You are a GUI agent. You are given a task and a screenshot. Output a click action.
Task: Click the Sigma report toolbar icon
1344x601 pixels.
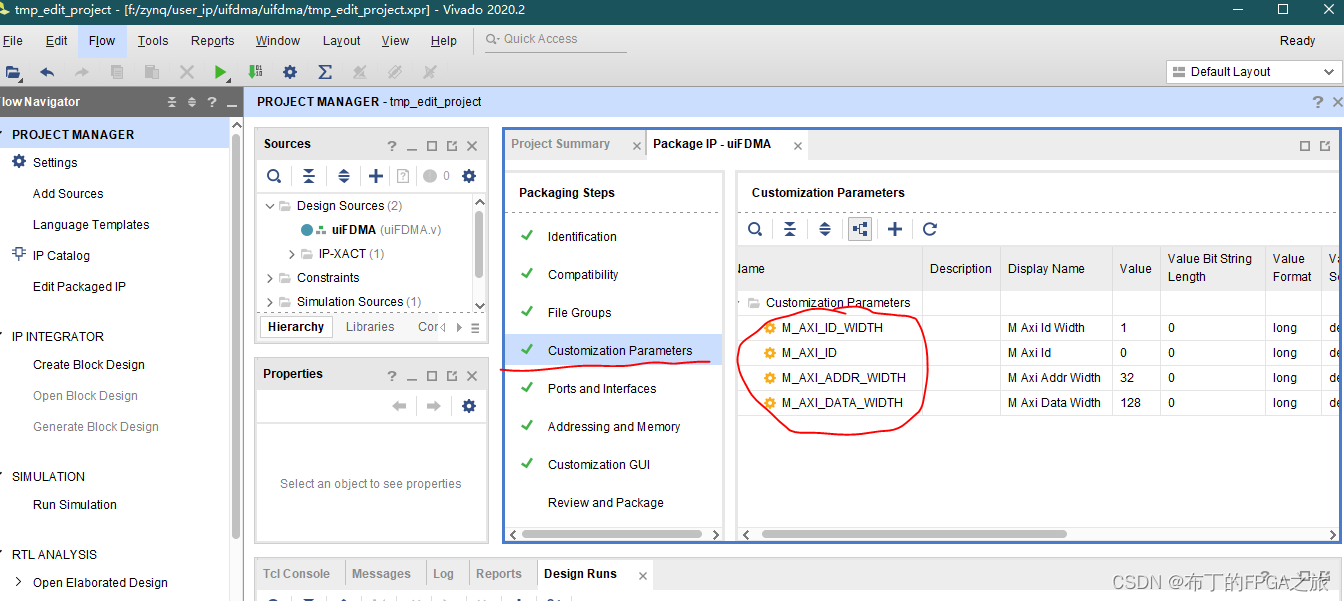tap(325, 72)
